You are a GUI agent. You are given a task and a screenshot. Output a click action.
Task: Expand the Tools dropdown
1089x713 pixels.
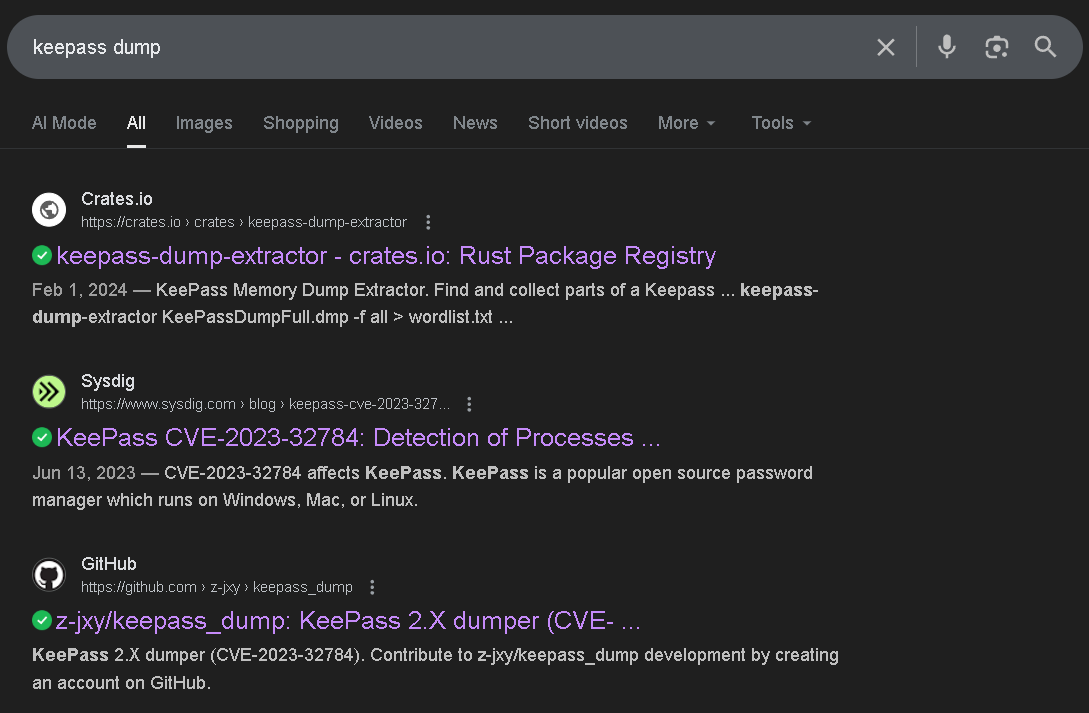[x=781, y=123]
